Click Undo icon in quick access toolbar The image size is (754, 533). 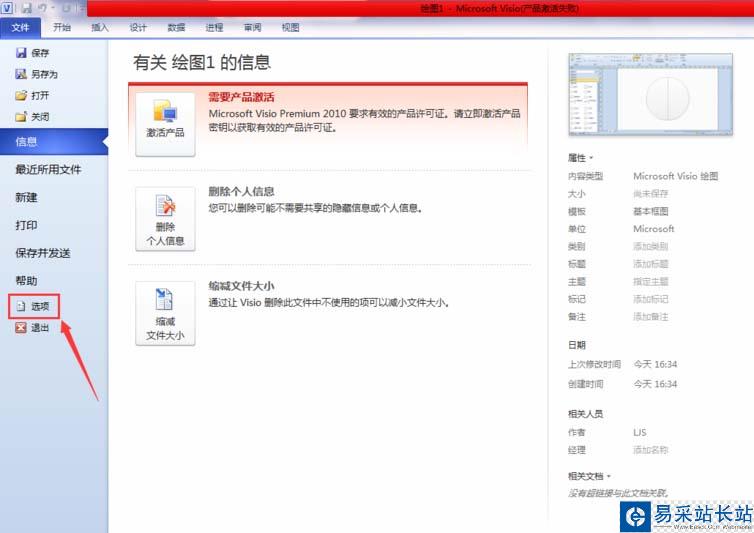tap(43, 8)
